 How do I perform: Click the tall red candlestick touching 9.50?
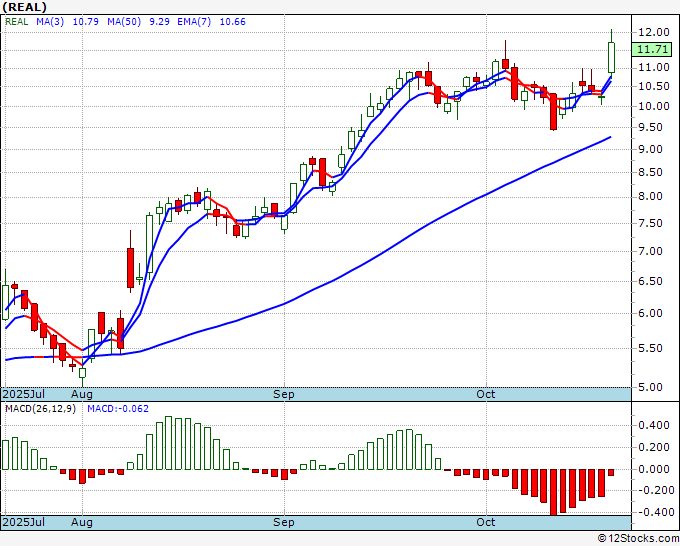click(x=553, y=111)
